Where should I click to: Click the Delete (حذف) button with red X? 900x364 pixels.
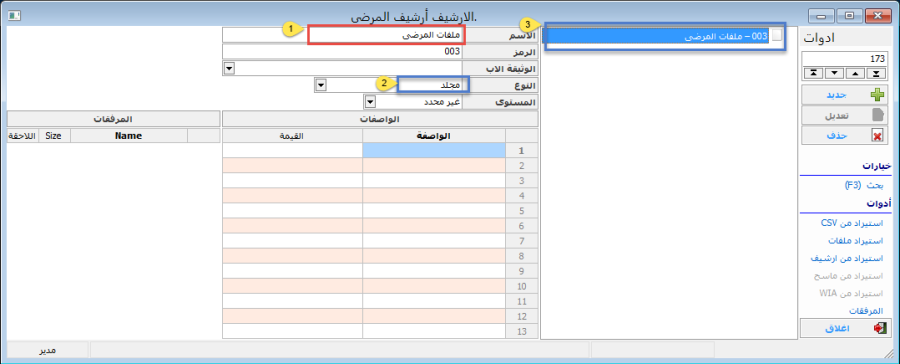[x=845, y=135]
